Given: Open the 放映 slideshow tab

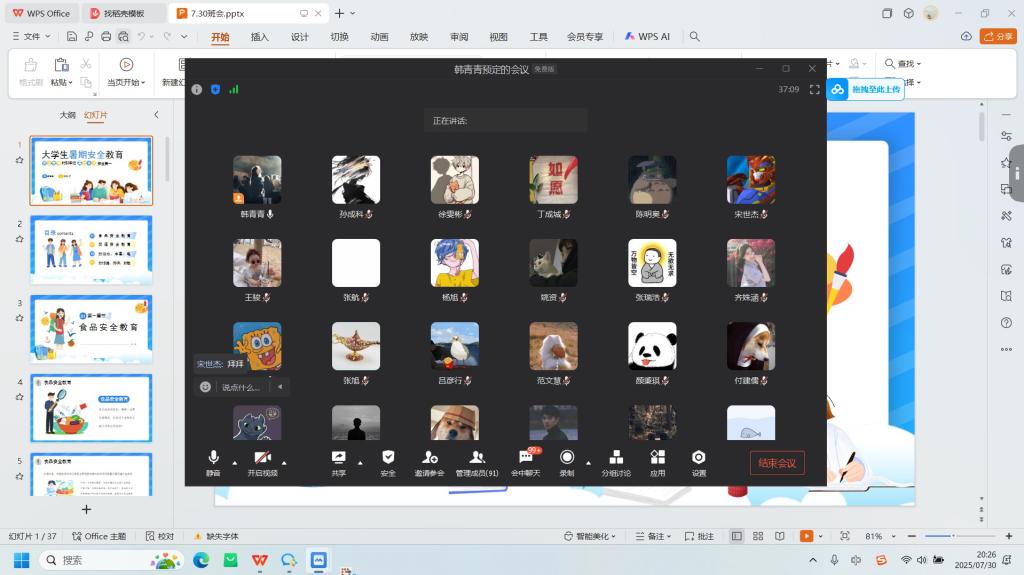Looking at the screenshot, I should pos(419,37).
